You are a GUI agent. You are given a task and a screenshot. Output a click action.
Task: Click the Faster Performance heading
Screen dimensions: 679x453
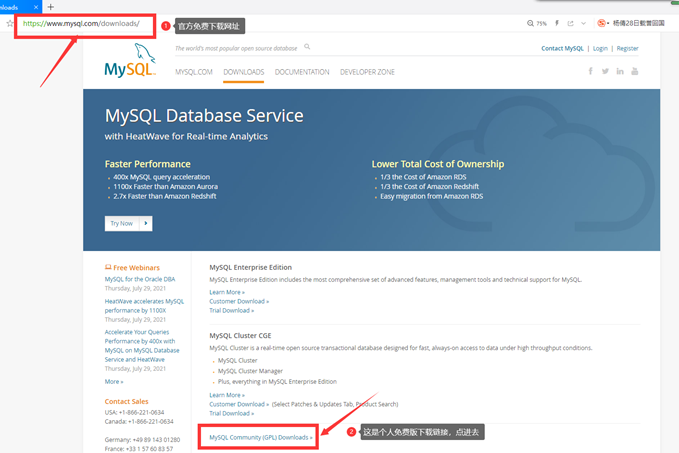pyautogui.click(x=148, y=164)
